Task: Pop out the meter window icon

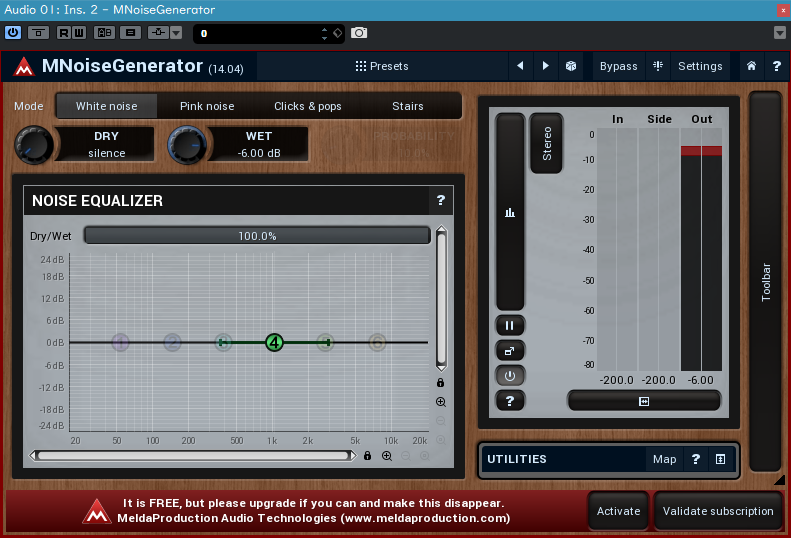Action: (x=510, y=351)
